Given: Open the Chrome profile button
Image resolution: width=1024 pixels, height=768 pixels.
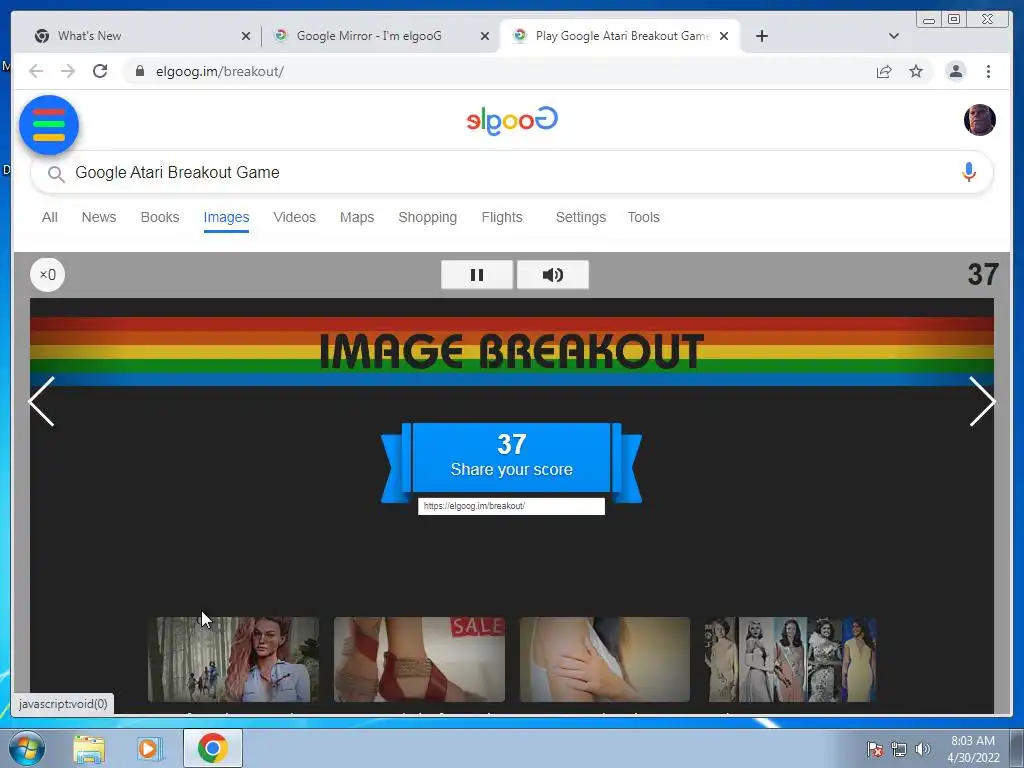Looking at the screenshot, I should click(x=955, y=71).
